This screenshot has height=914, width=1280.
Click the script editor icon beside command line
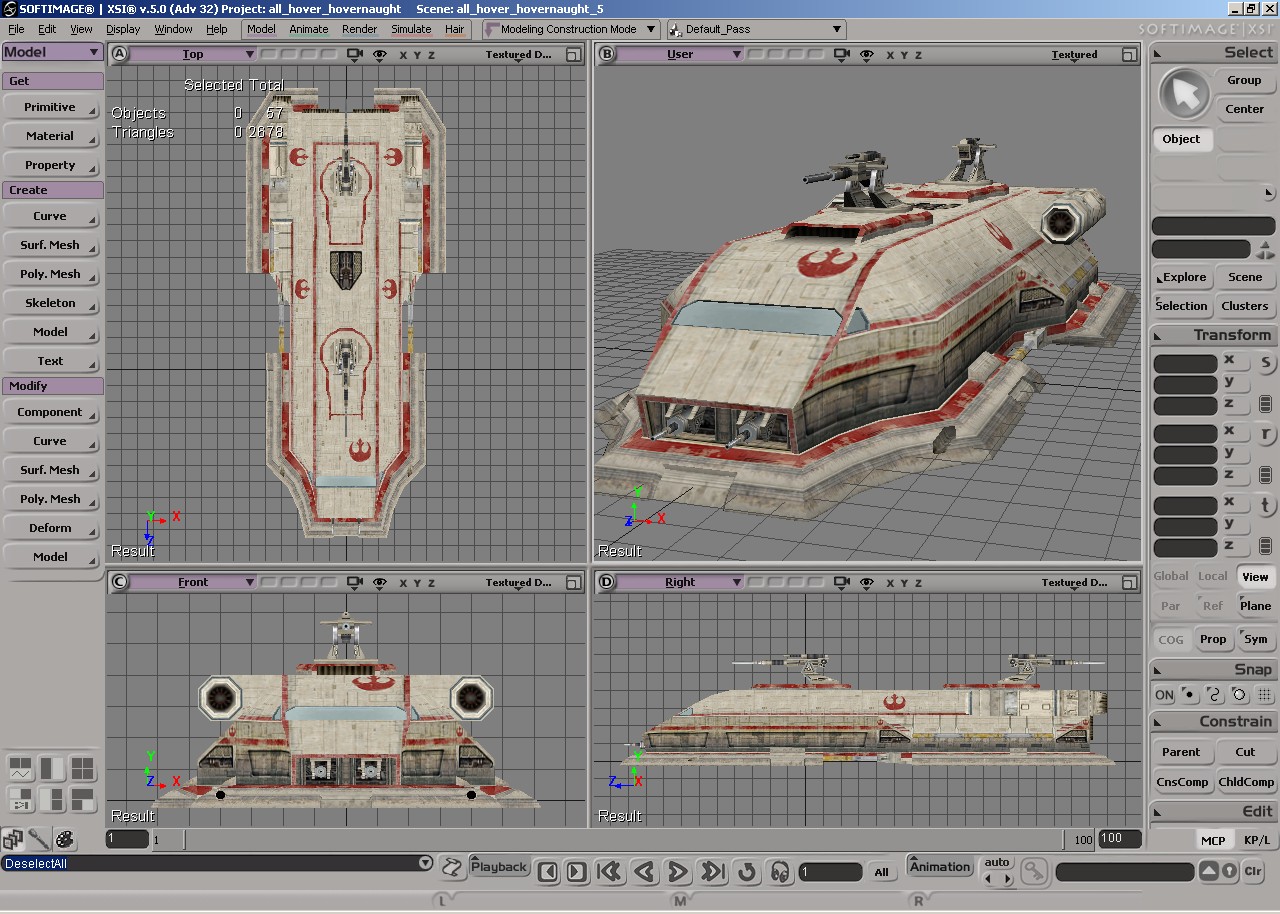click(453, 868)
